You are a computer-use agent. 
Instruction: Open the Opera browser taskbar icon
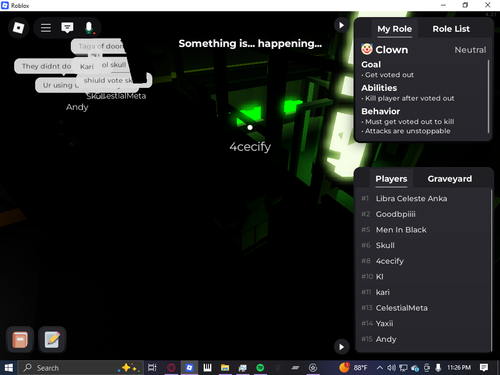(x=171, y=368)
